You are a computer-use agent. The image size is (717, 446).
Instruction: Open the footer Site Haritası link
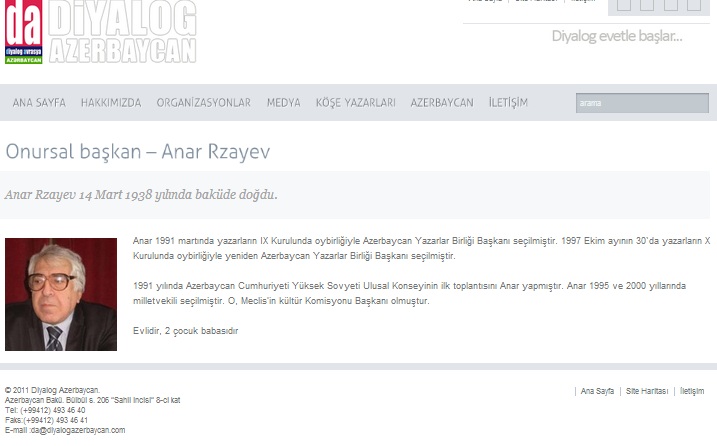647,391
